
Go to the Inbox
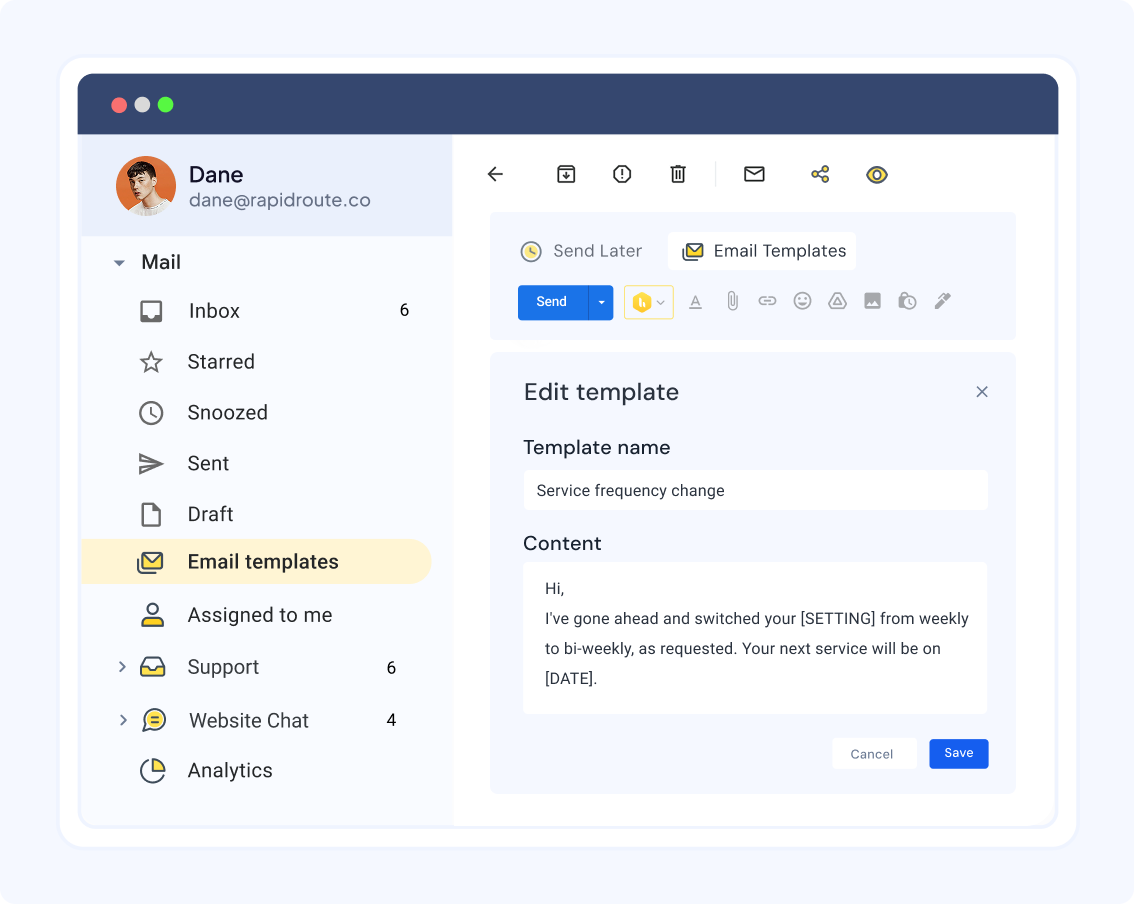(214, 311)
